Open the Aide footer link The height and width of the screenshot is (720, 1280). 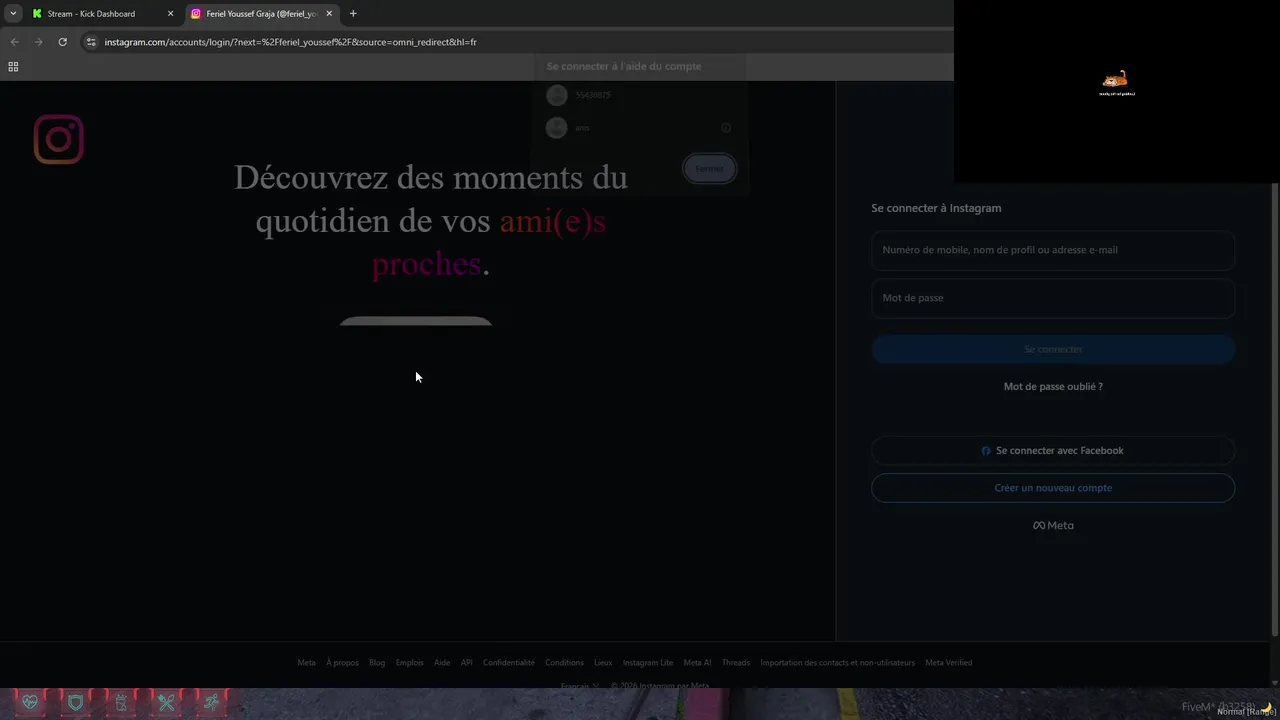[442, 662]
